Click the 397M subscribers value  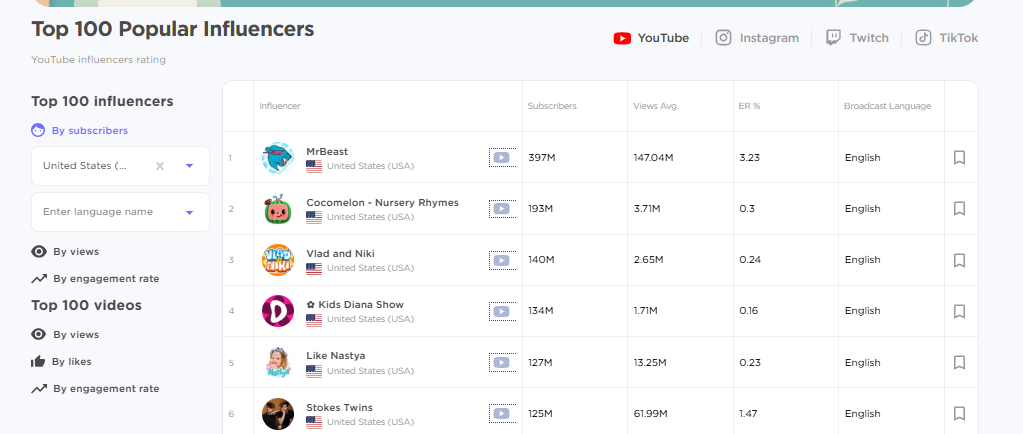(541, 157)
